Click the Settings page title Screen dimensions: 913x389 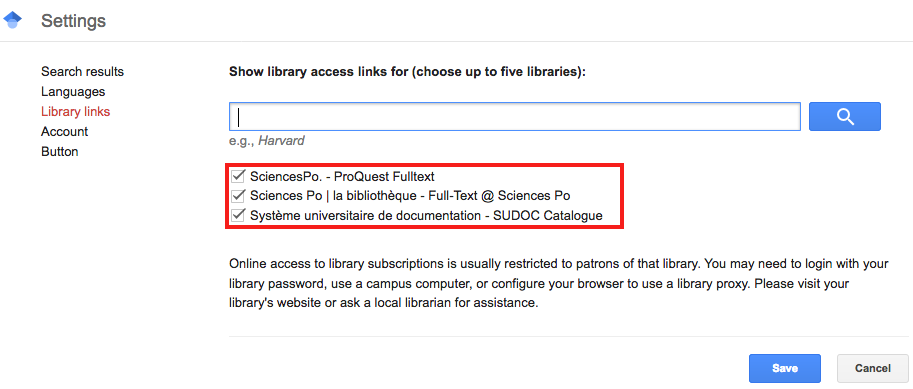click(x=73, y=21)
